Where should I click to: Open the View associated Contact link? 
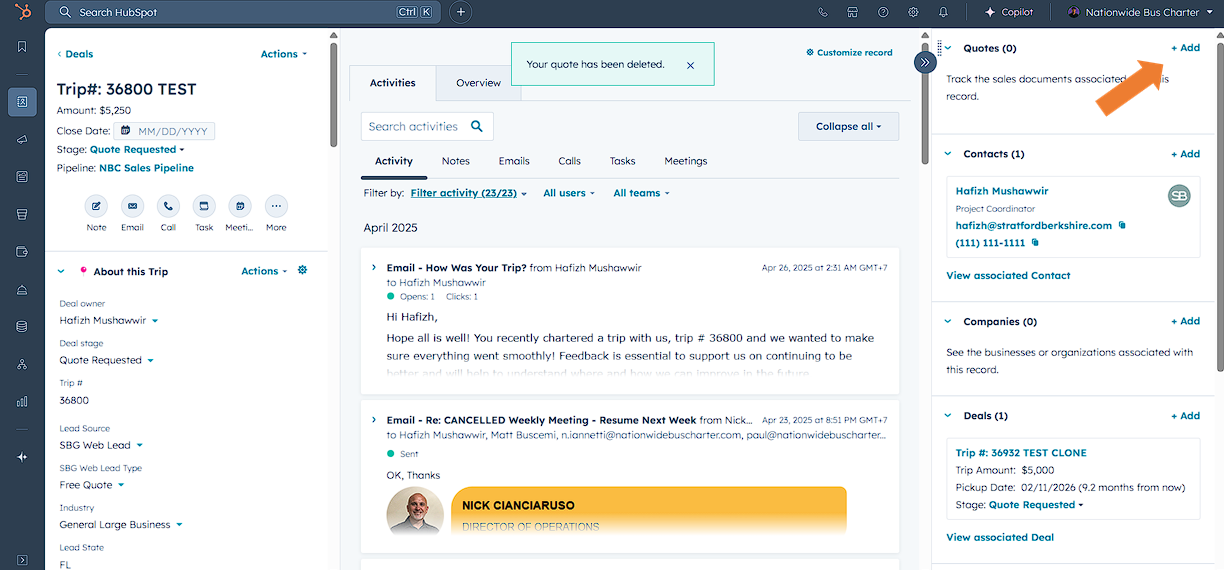pos(1008,275)
